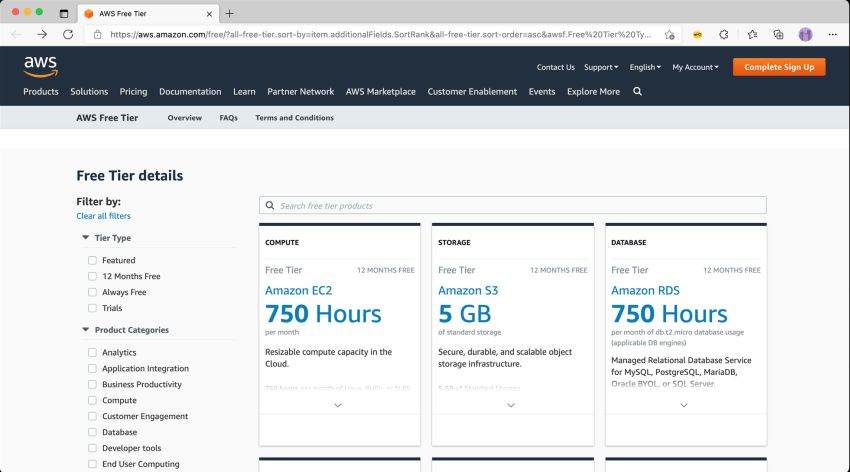This screenshot has height=472, width=850.
Task: Reload the page with refresh icon
Action: pyautogui.click(x=68, y=34)
